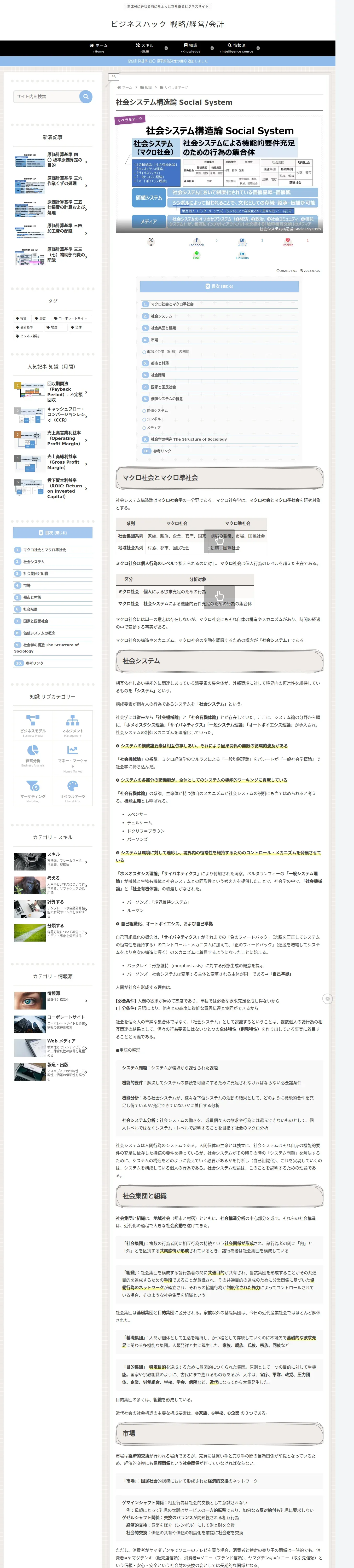The image size is (354, 1568).
Task: Expand dropdown arrow beside 情報源 menu
Action: [258, 48]
